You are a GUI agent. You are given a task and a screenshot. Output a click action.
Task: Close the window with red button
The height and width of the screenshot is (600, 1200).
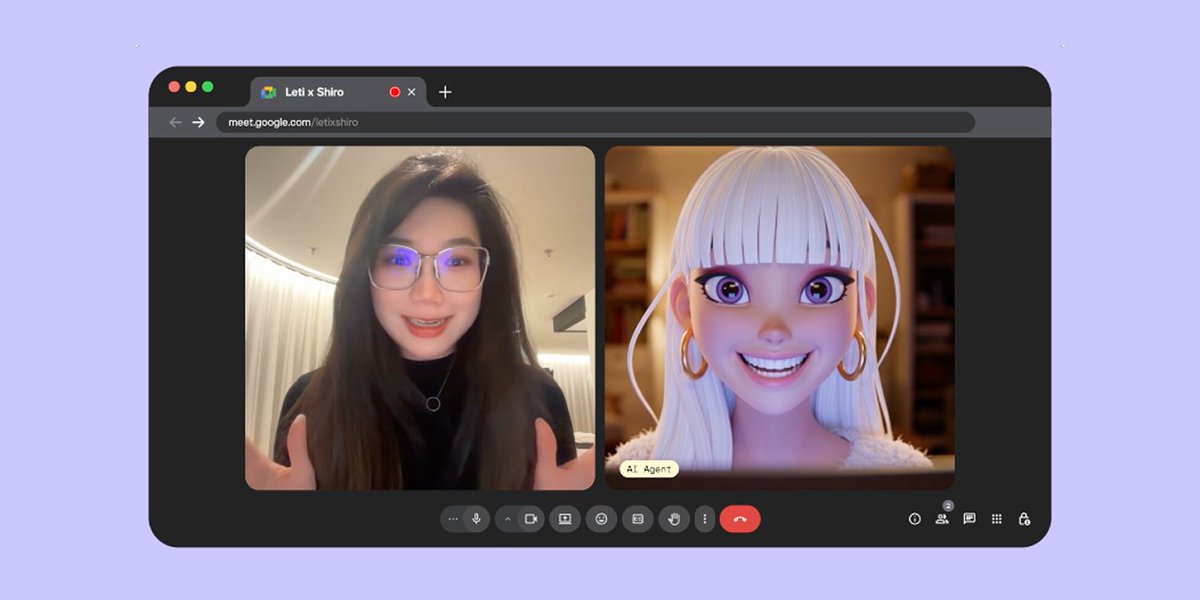pyautogui.click(x=174, y=87)
